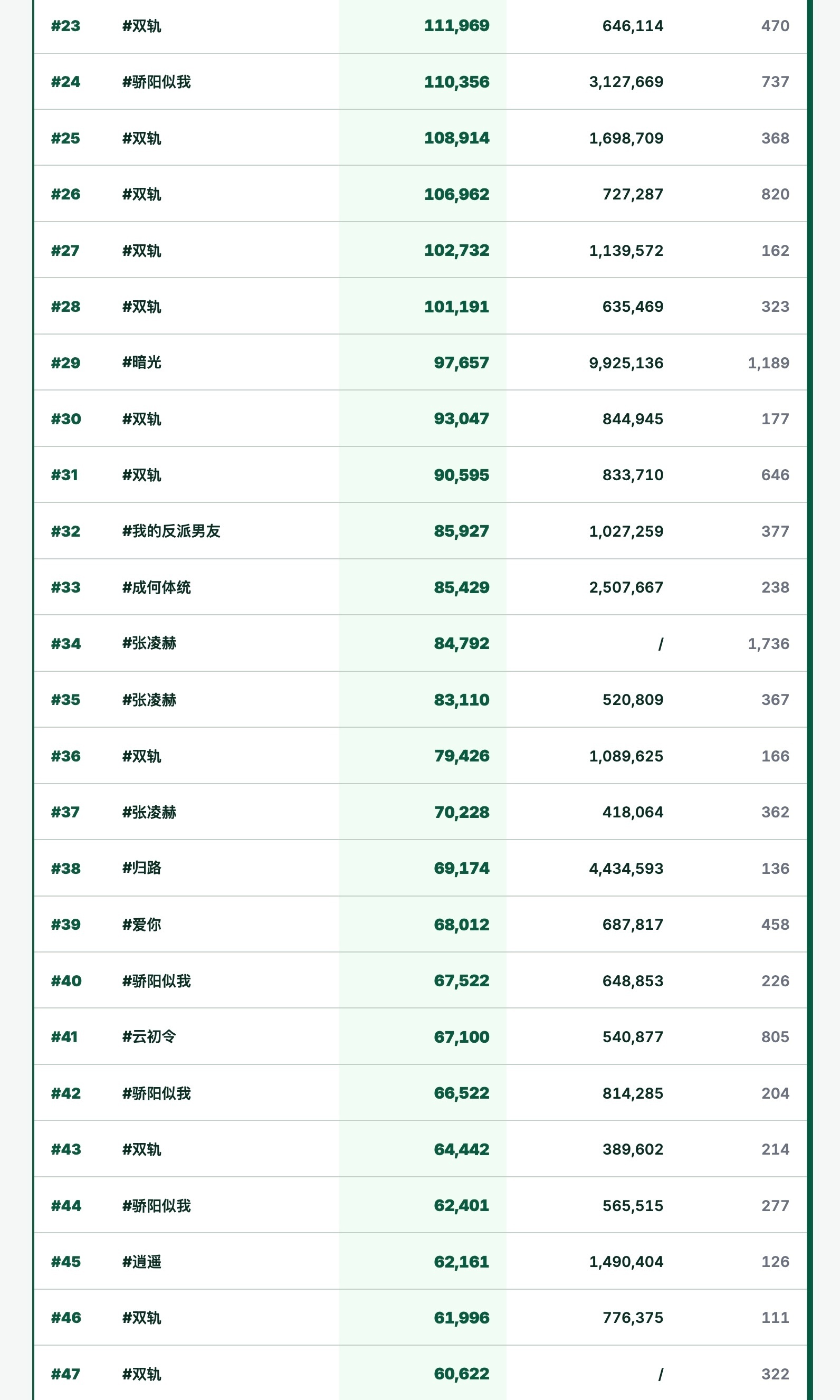840x1400 pixels.
Task: Click the 3,127,669 value in row #24
Action: pos(625,81)
